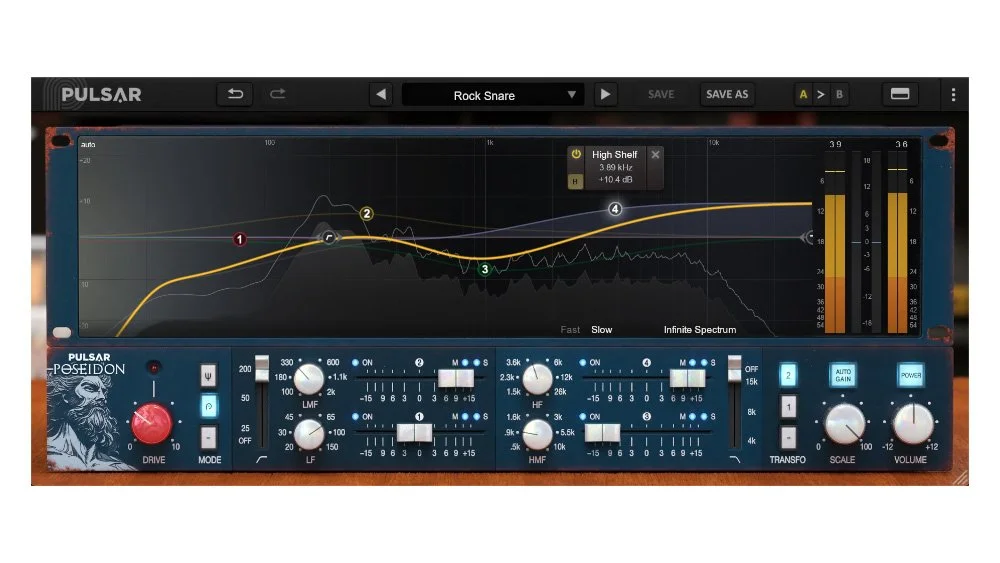Click the high-pass filter frequency slider handle
Viewport: 1000px width, 563px height.
point(261,369)
